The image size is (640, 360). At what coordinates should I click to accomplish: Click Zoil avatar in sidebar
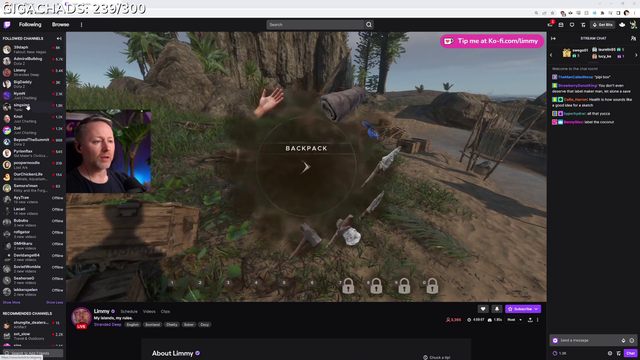(7, 130)
